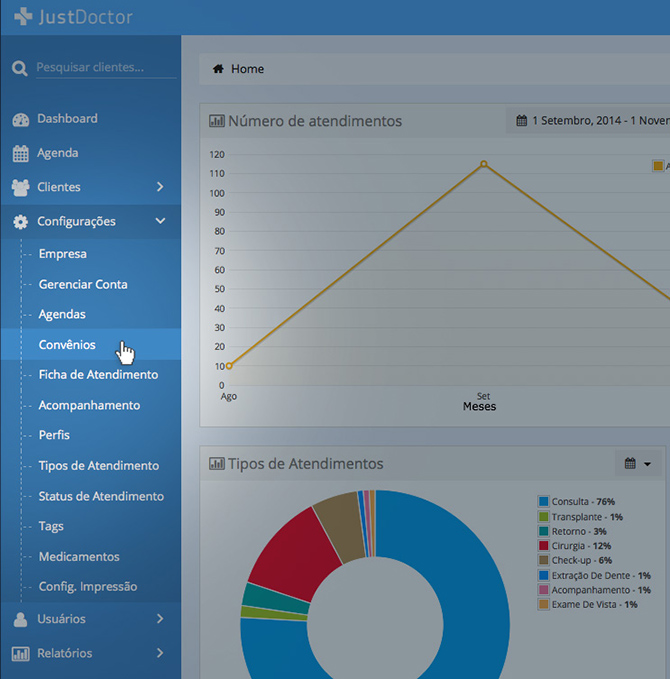Select the Convênios item
Viewport: 670px width, 679px height.
pos(67,344)
